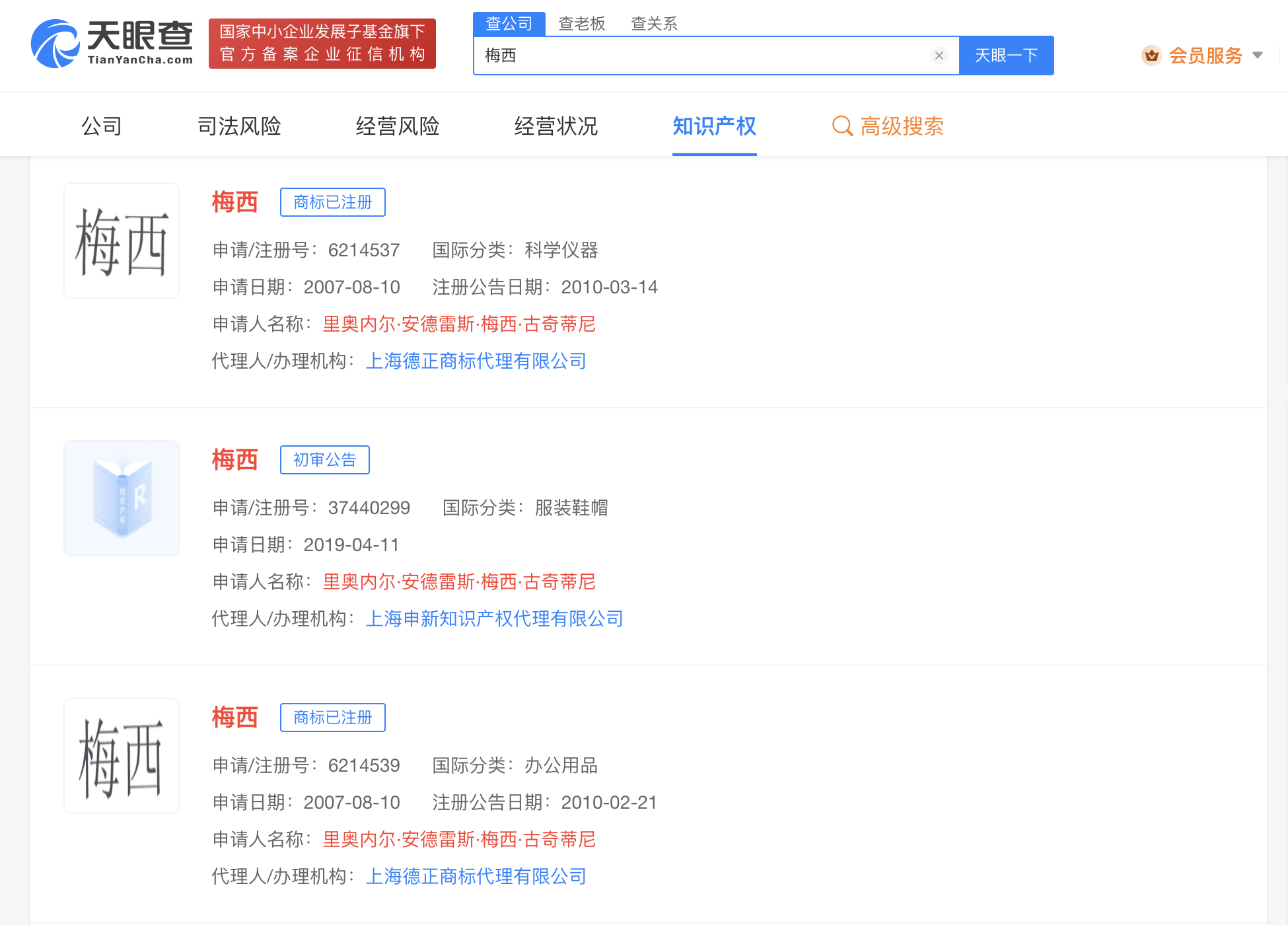This screenshot has height=925, width=1288.
Task: Click applicant name in the 办公用品 entry
Action: pyautogui.click(x=459, y=839)
